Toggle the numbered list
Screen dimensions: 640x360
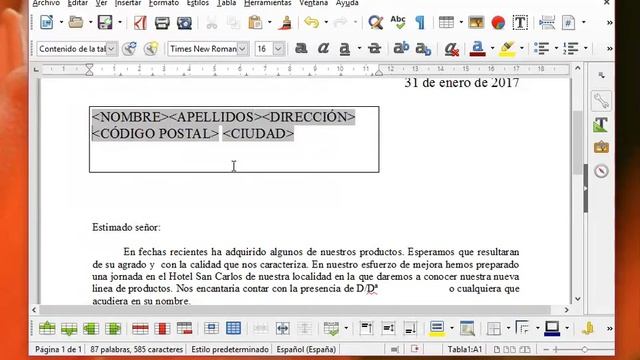571,49
